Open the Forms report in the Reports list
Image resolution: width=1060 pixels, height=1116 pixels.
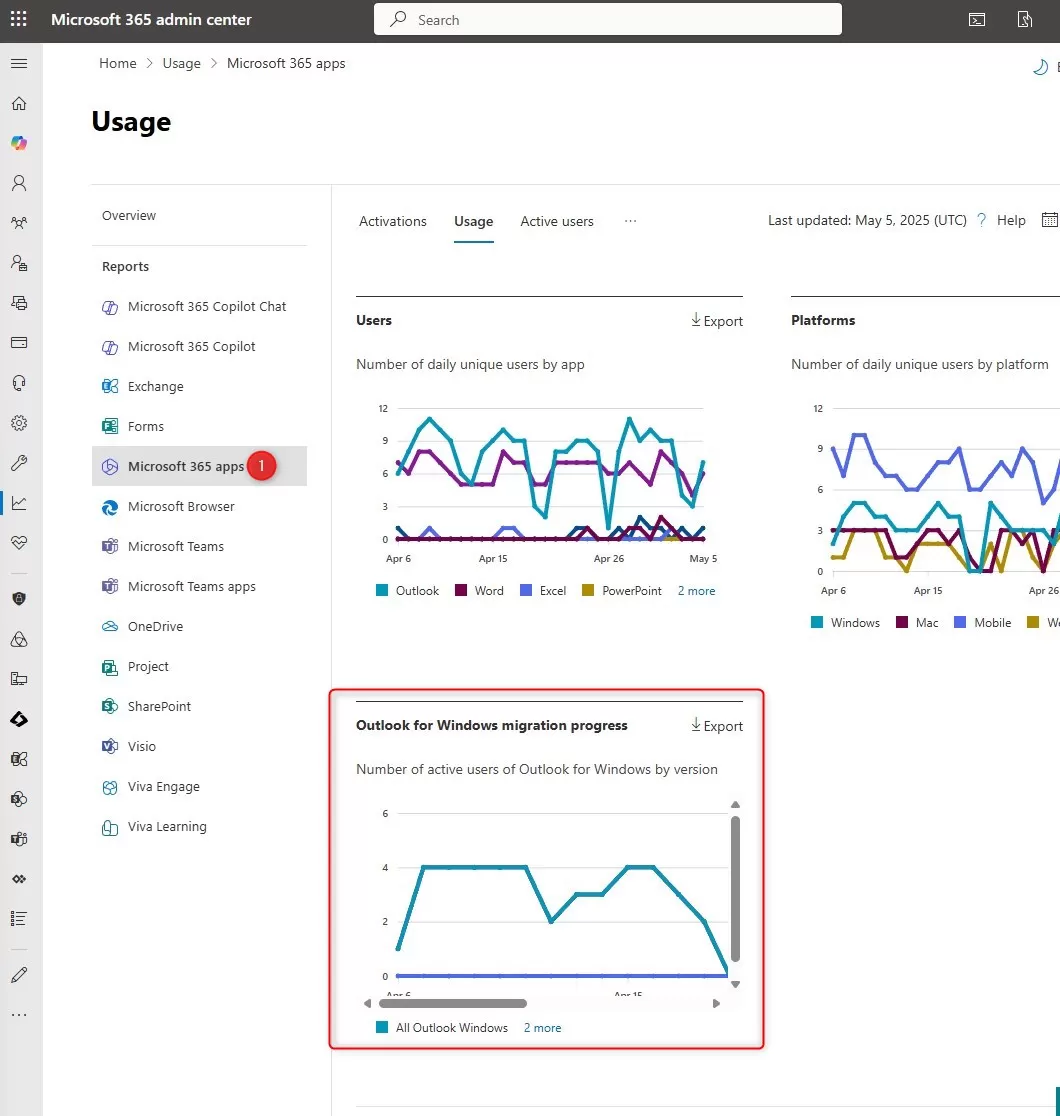(x=199, y=426)
